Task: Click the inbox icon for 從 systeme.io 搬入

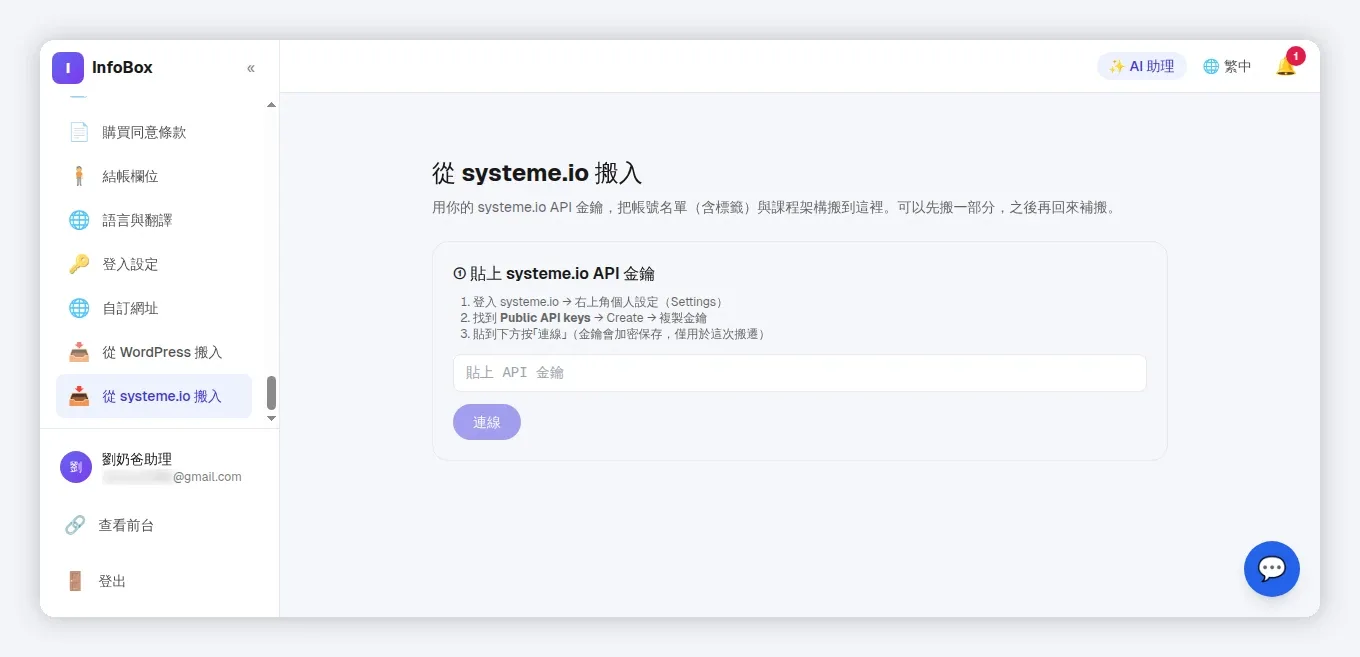Action: click(79, 396)
